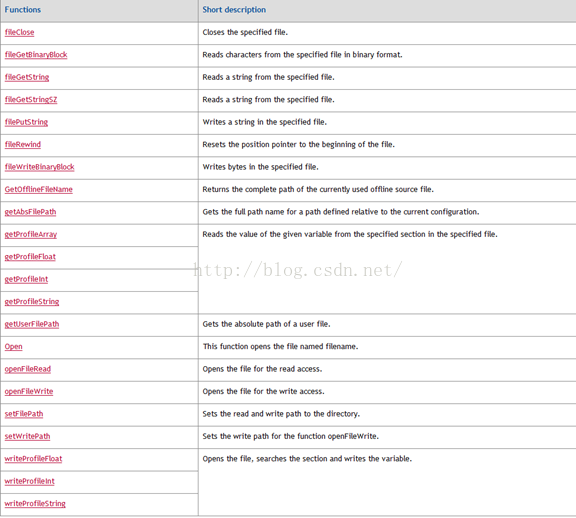Follow the openFileRead link
This screenshot has width=576, height=518.
28,369
